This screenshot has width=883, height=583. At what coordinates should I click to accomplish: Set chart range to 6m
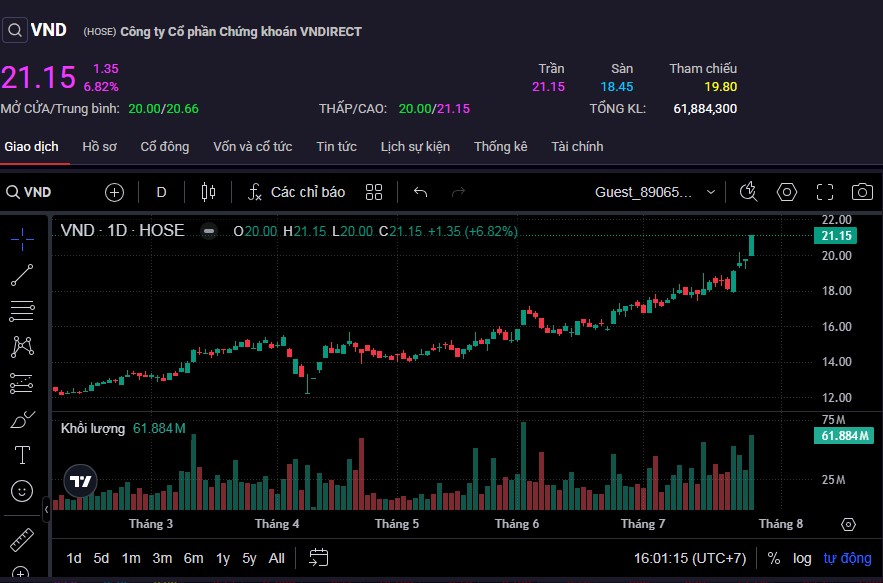point(193,558)
